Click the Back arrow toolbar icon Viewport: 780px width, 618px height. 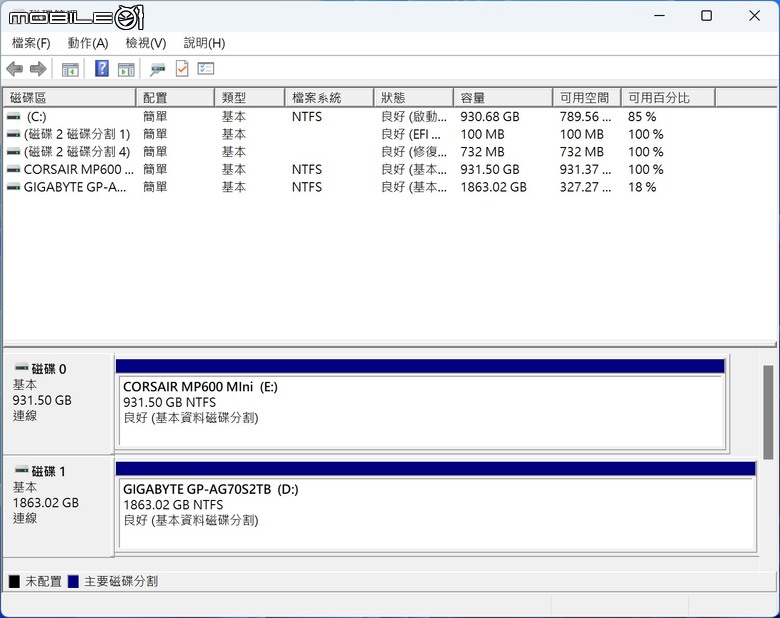(14, 69)
